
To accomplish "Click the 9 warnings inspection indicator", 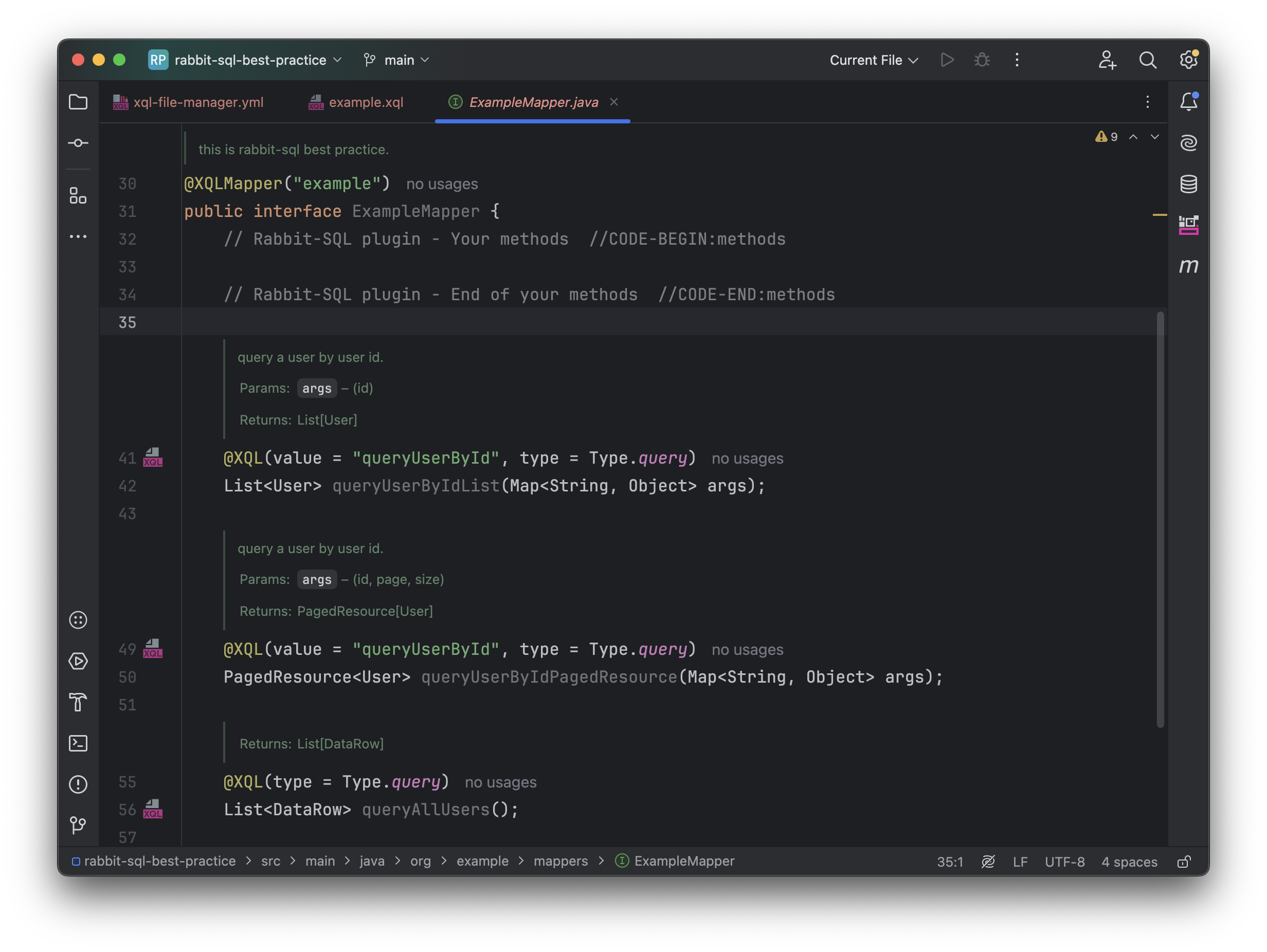I will pos(1106,137).
